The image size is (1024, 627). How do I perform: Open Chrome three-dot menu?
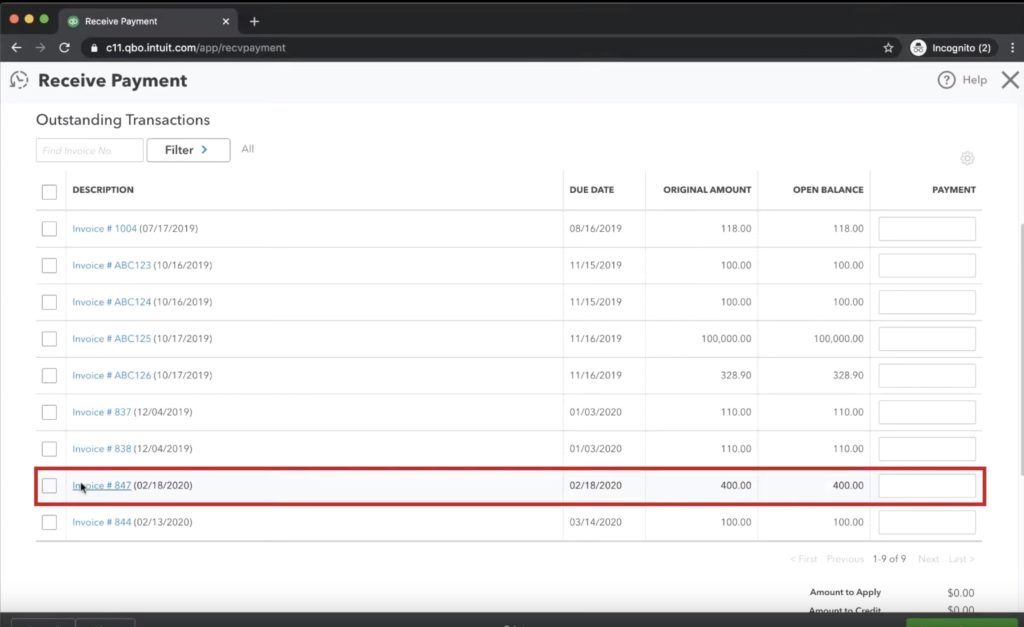(1012, 48)
